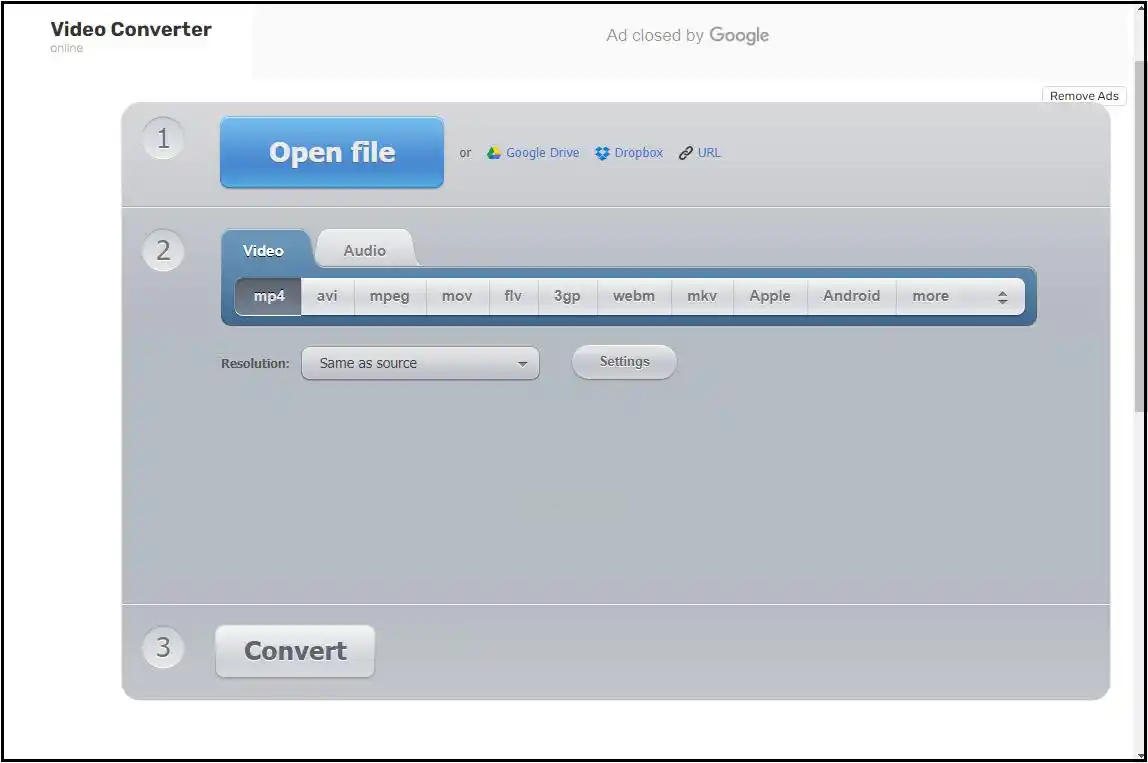1148x763 pixels.
Task: Select the mkv output format
Action: [702, 297]
